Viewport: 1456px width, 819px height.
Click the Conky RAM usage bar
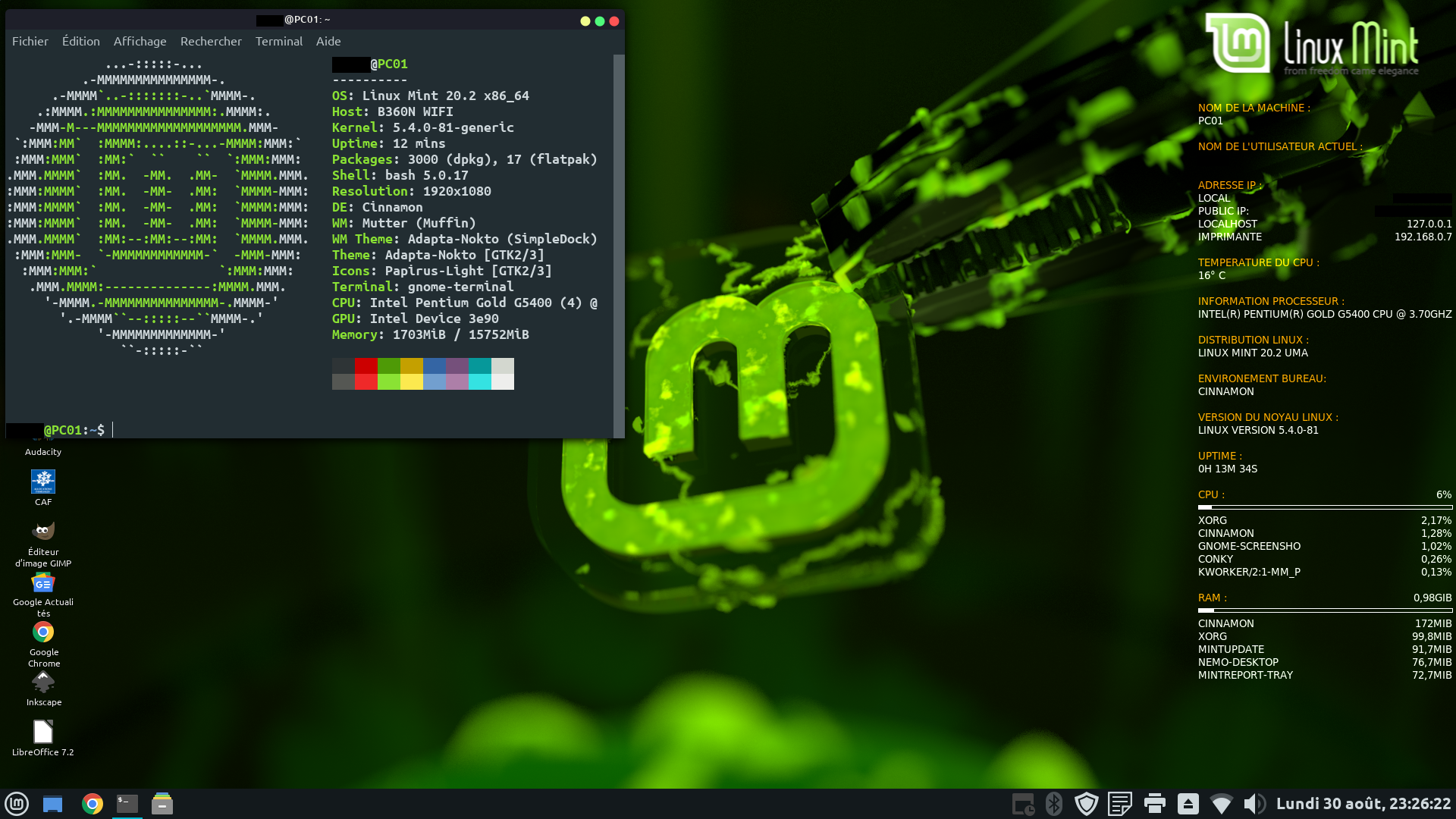[x=1325, y=610]
